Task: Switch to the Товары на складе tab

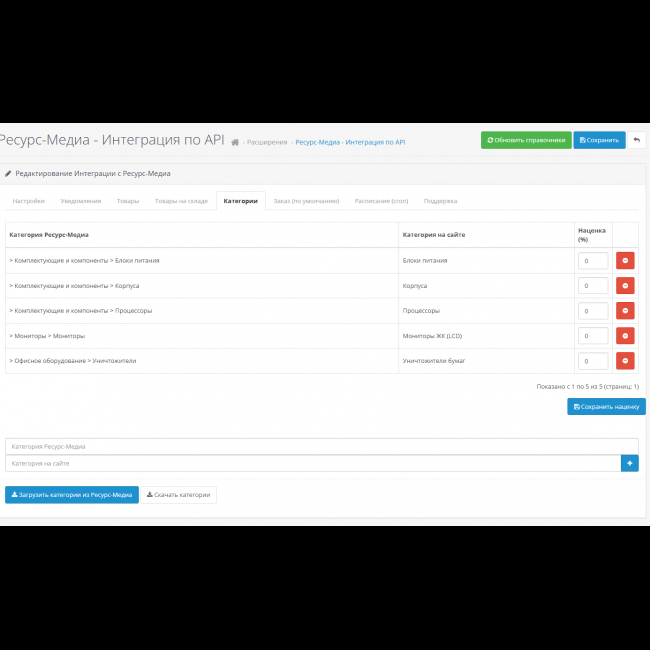Action: point(181,201)
